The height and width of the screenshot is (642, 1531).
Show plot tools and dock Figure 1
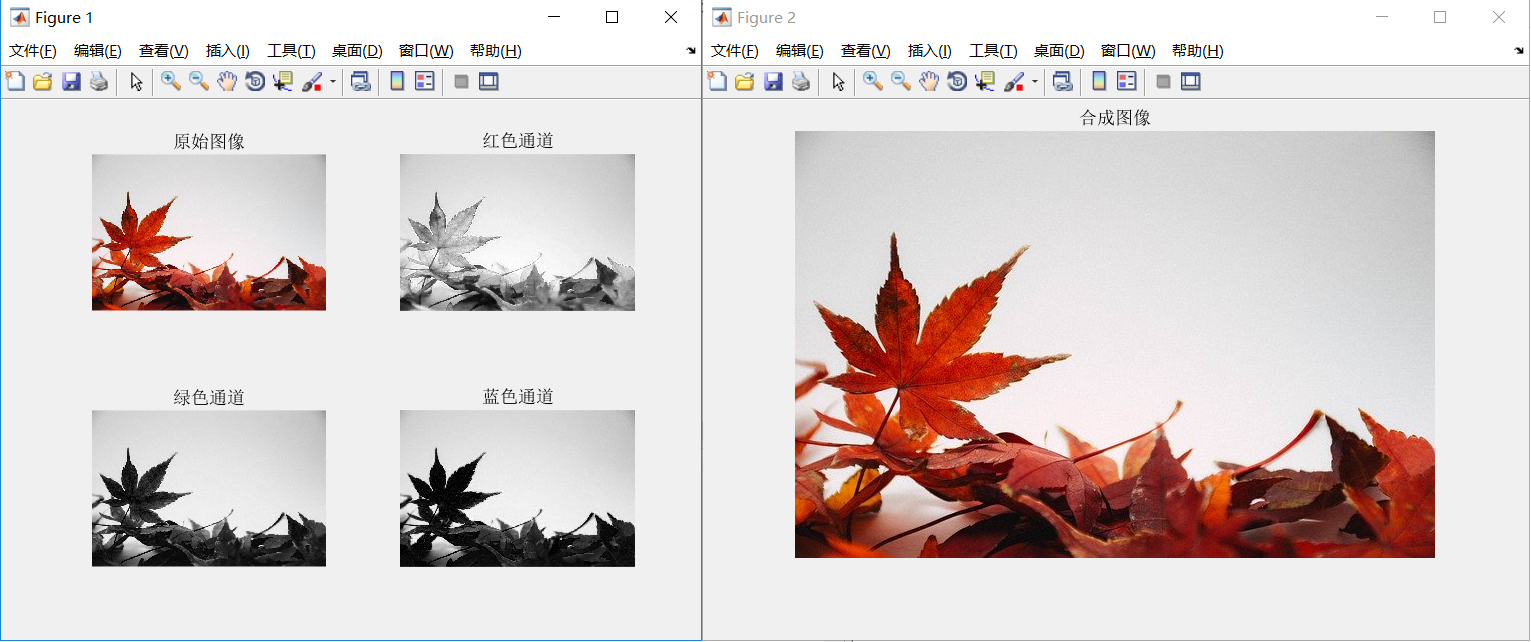tap(489, 82)
